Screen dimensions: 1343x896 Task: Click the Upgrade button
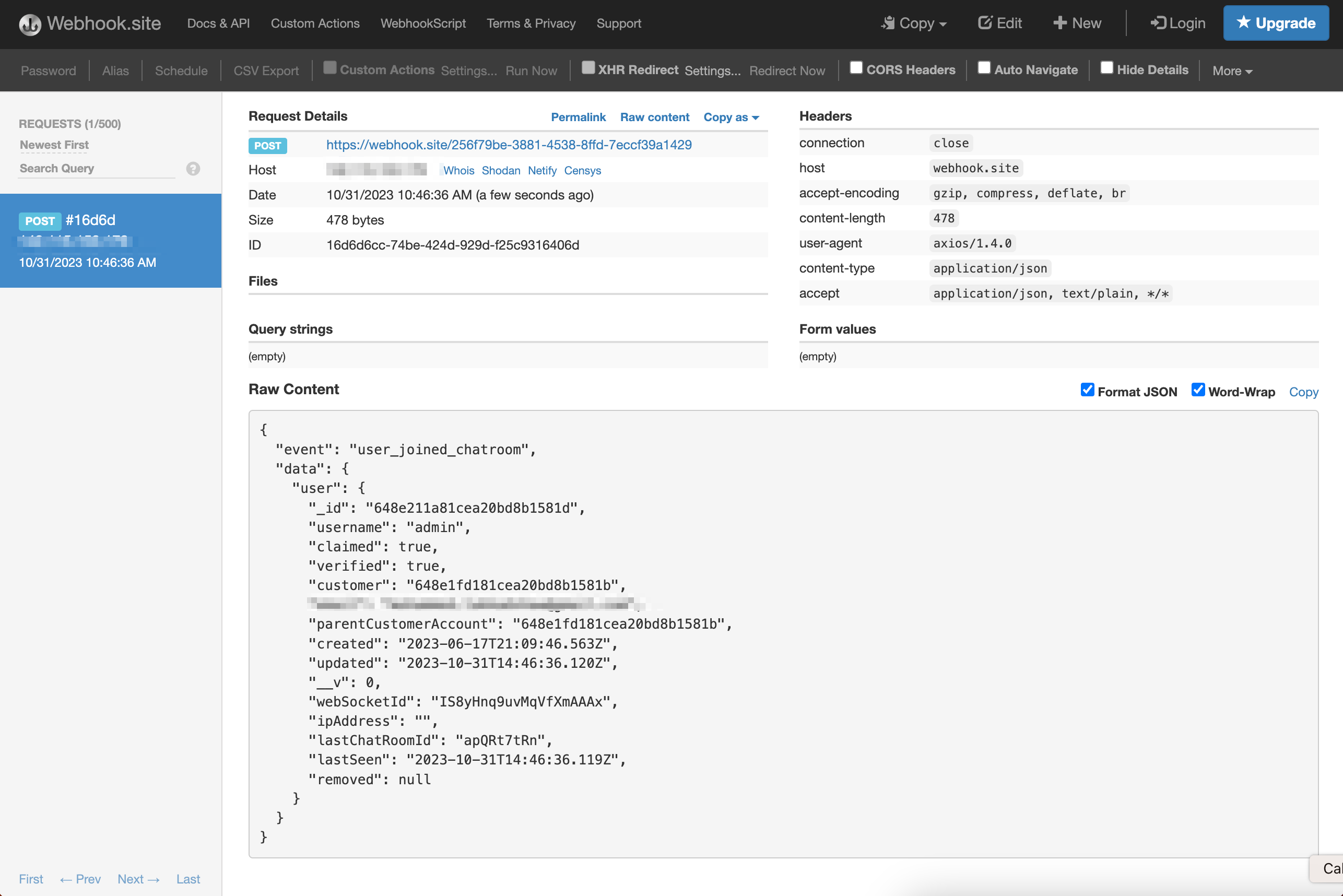(1276, 23)
